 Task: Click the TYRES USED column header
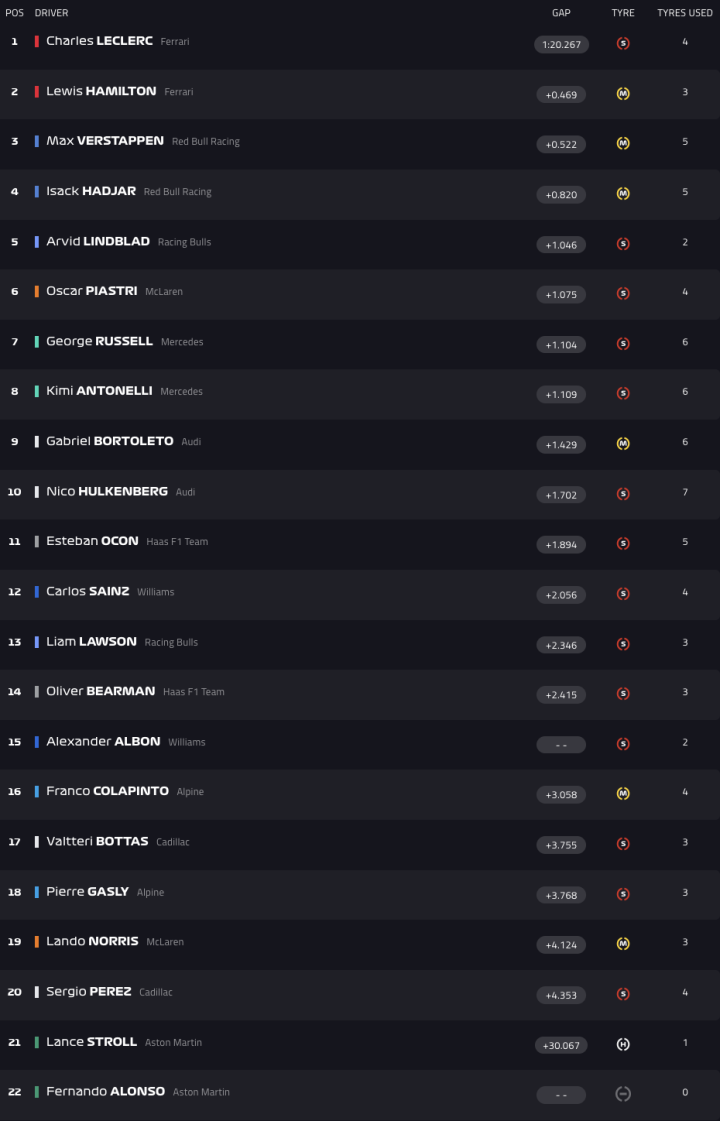point(684,13)
